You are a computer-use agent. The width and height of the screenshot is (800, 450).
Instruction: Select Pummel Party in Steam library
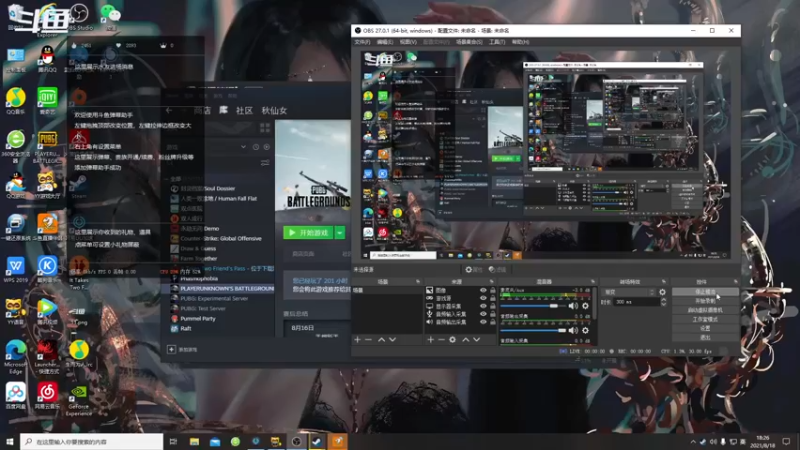tap(197, 319)
